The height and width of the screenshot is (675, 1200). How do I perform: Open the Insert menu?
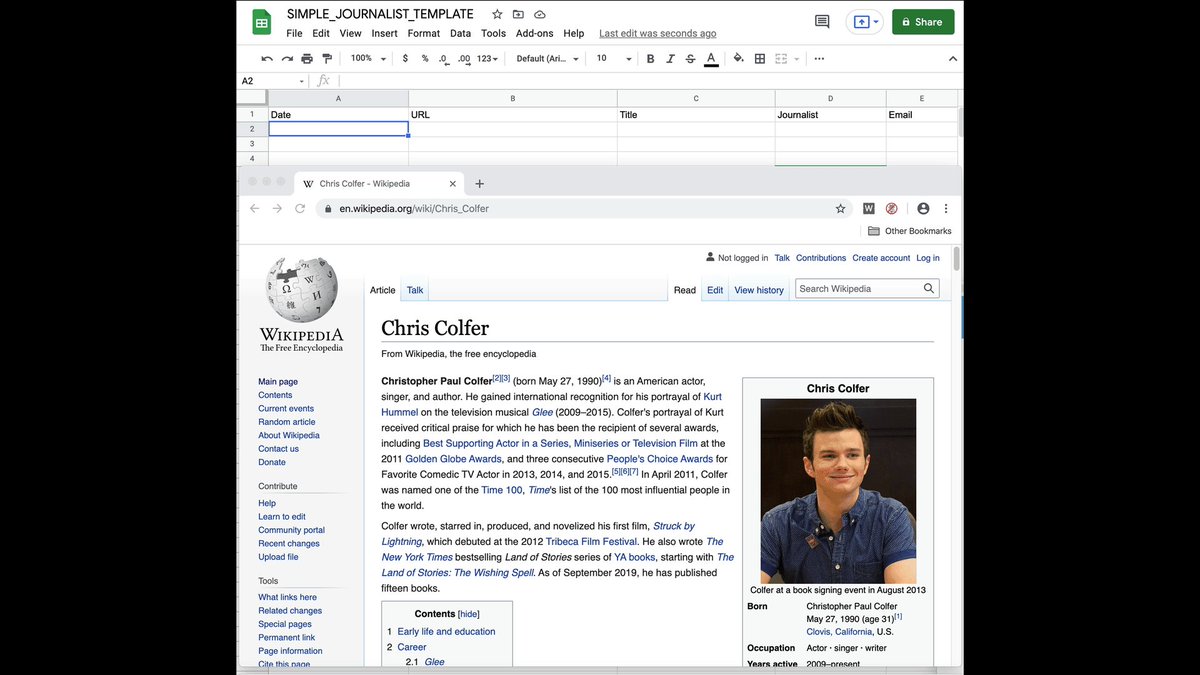[384, 33]
